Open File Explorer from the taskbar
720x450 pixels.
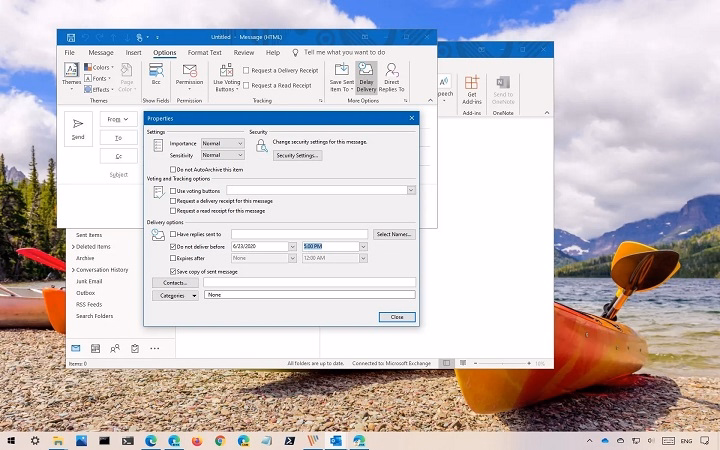pyautogui.click(x=58, y=441)
